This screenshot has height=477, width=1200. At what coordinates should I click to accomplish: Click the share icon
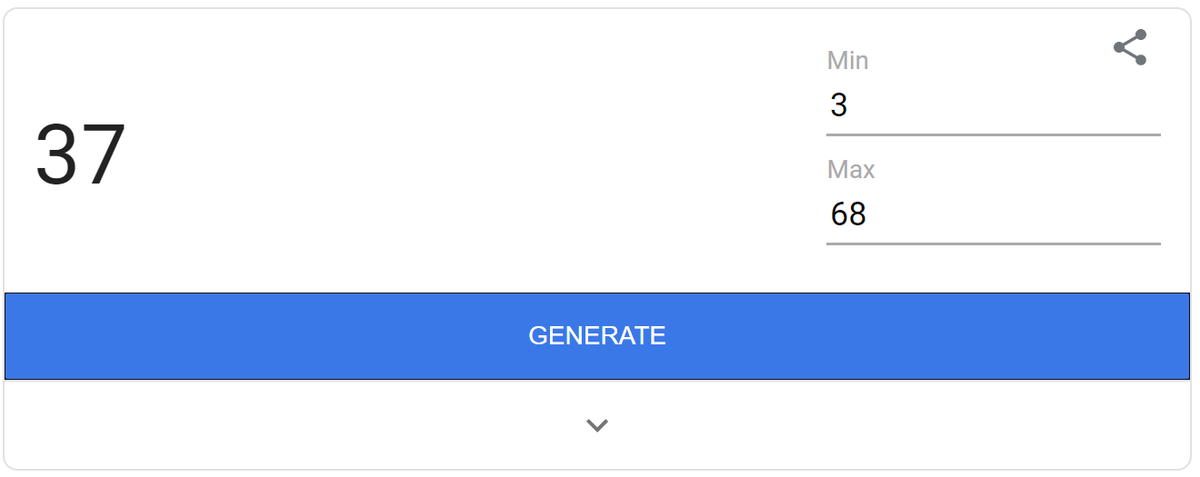click(1130, 48)
